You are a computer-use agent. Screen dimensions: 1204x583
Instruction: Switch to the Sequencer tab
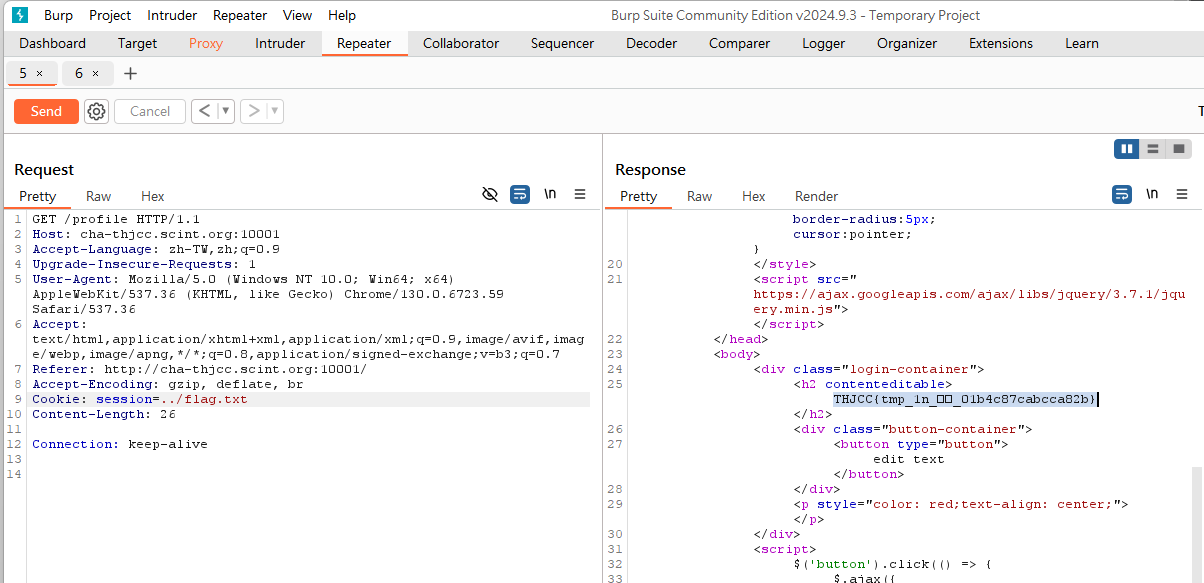[562, 43]
